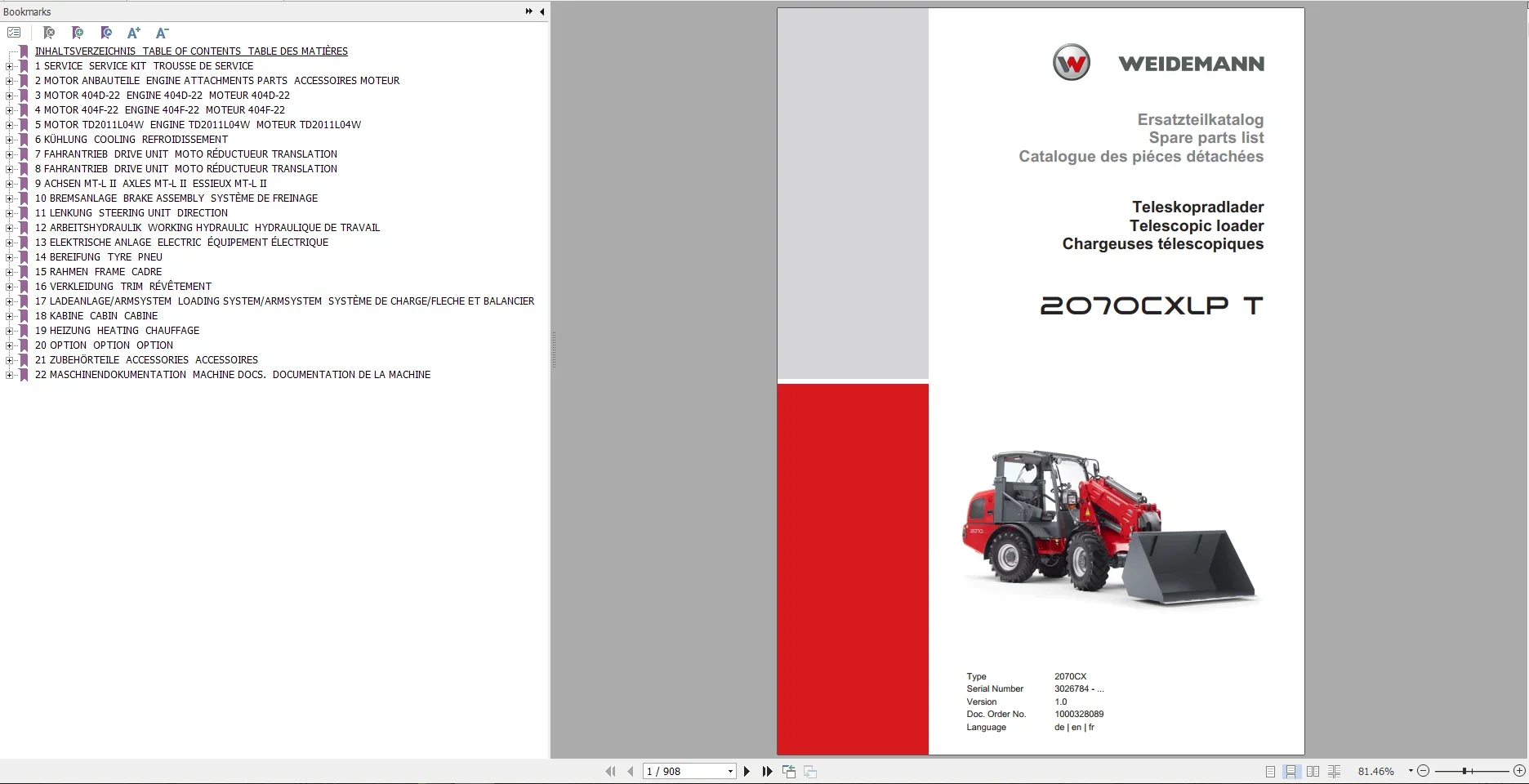The height and width of the screenshot is (784, 1529).
Task: Go to the next page
Action: coord(747,771)
